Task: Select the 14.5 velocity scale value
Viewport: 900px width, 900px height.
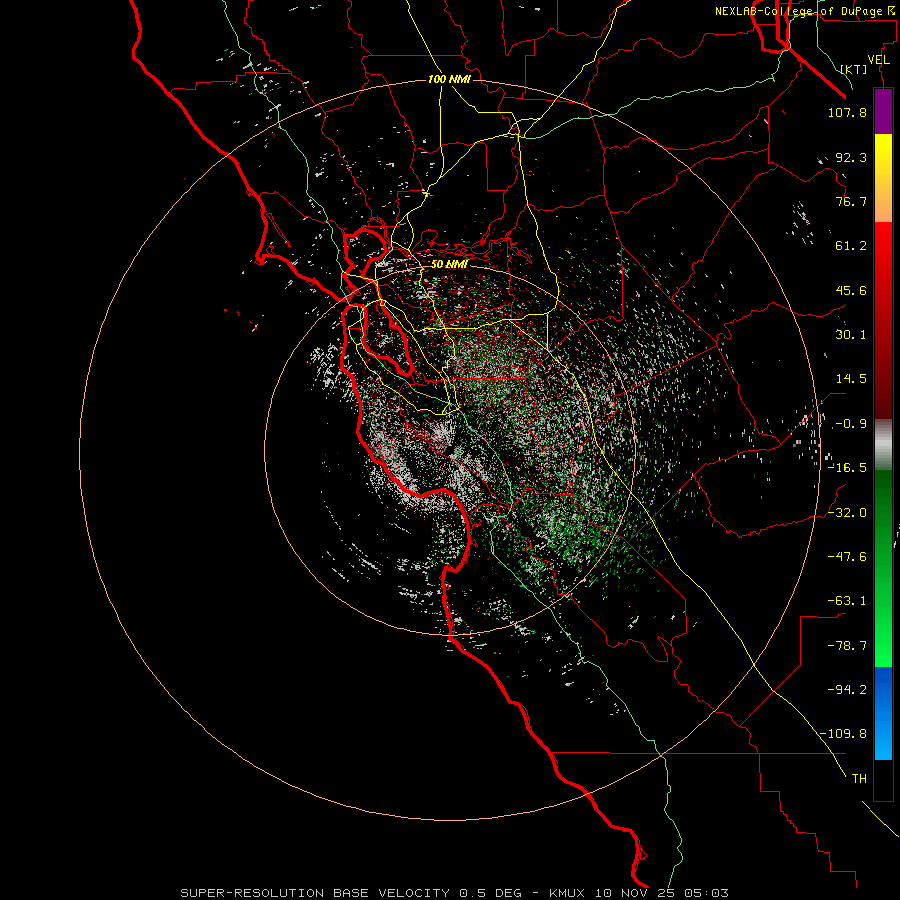Action: point(851,379)
